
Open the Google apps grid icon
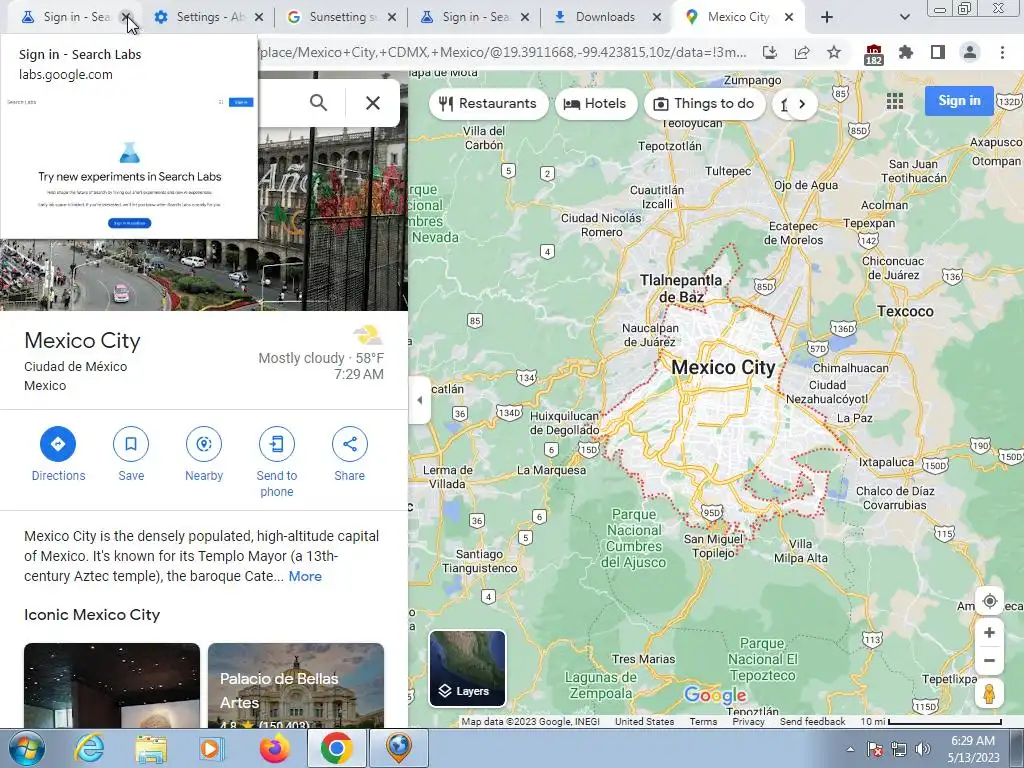tap(895, 101)
